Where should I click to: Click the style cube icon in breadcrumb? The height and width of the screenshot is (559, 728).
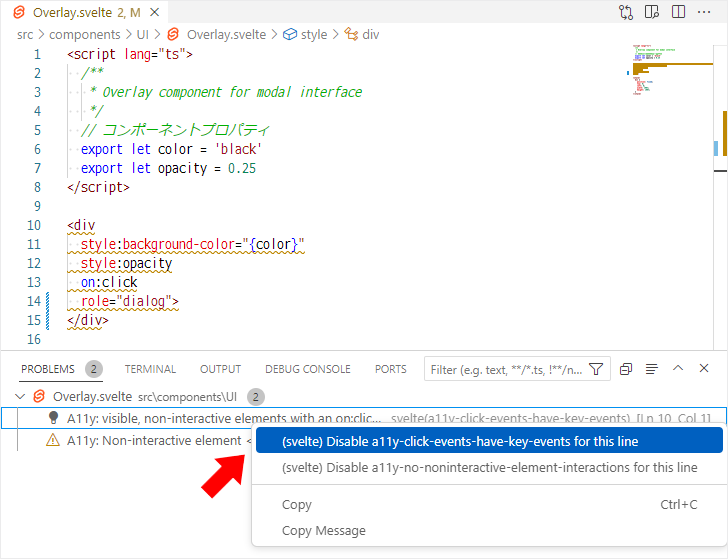[x=290, y=35]
